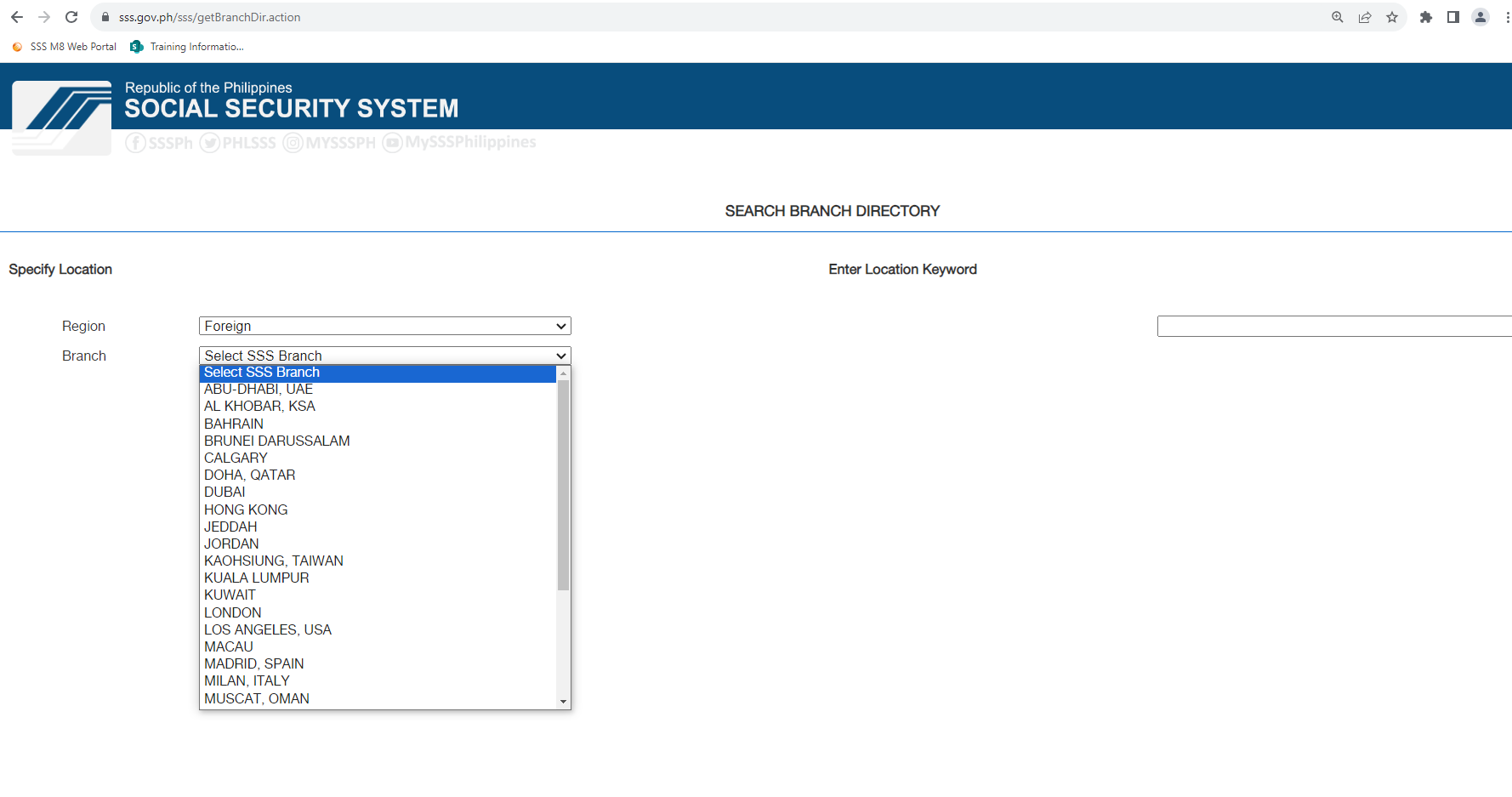Pick LOS ANGELES, USA from the list
Viewport: 1512px width, 797px height.
click(268, 629)
